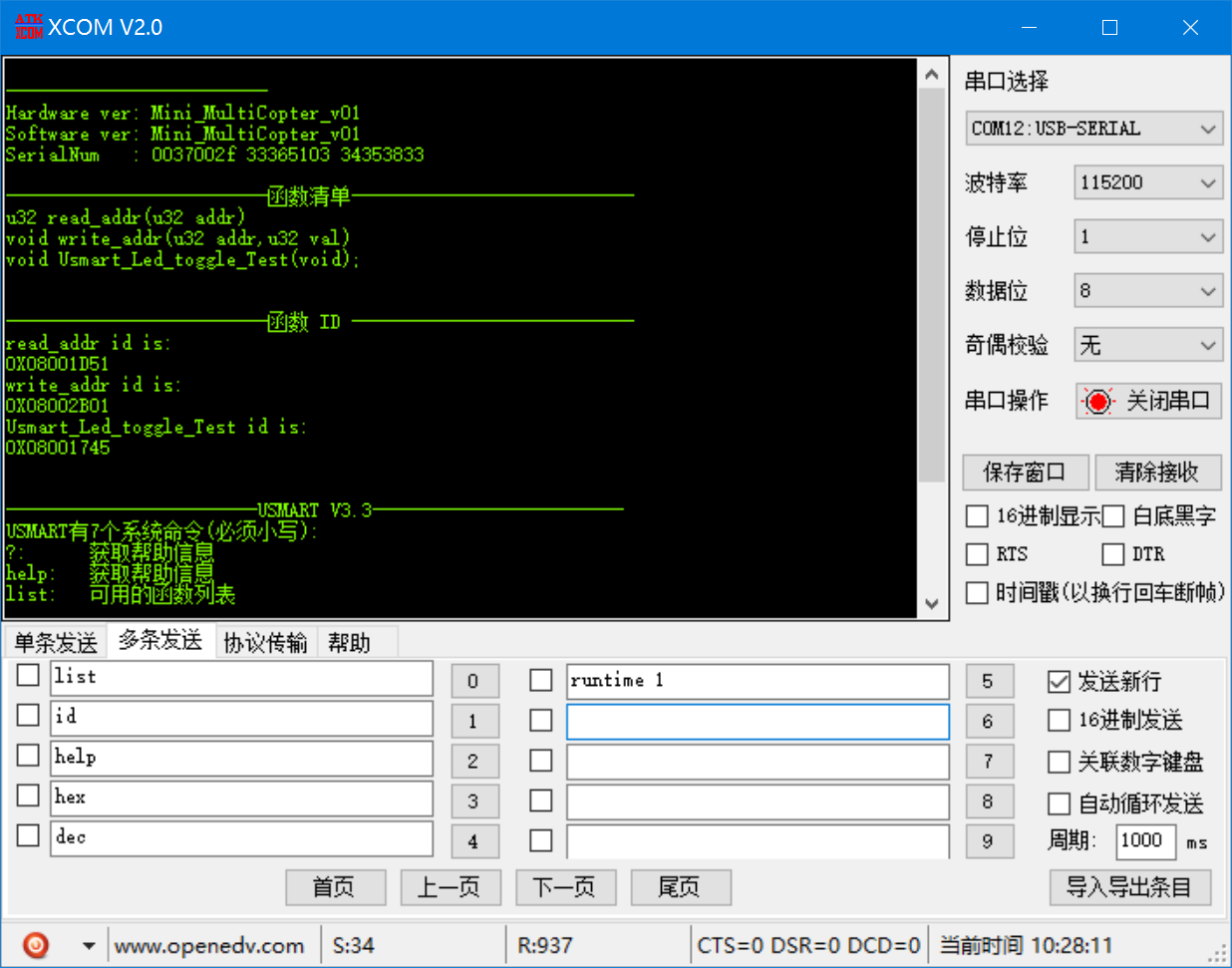Click the 下一页 next page button
This screenshot has width=1232, height=968.
pyautogui.click(x=565, y=887)
